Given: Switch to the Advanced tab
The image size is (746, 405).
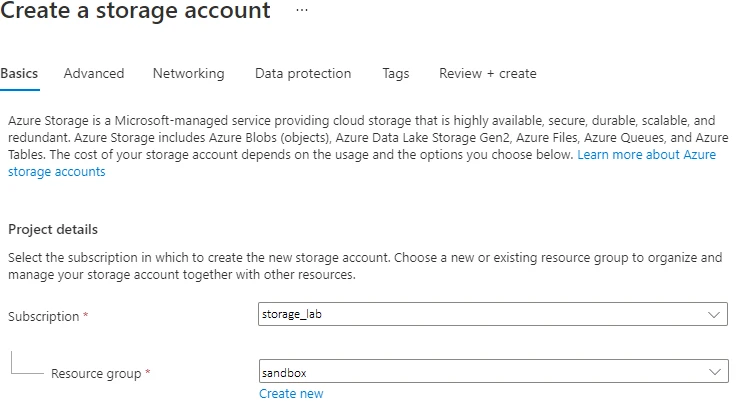Looking at the screenshot, I should tap(94, 73).
